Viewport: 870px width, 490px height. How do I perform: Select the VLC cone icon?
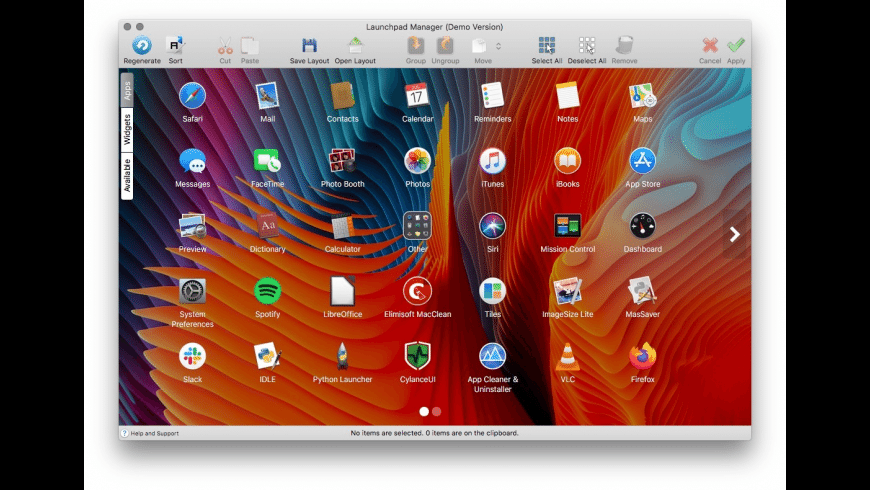(x=568, y=356)
